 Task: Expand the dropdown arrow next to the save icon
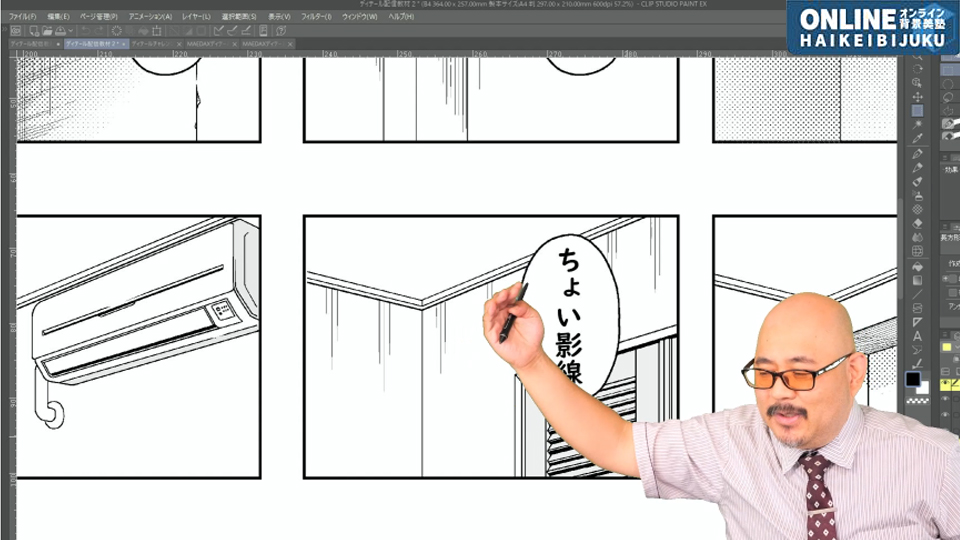pyautogui.click(x=72, y=31)
